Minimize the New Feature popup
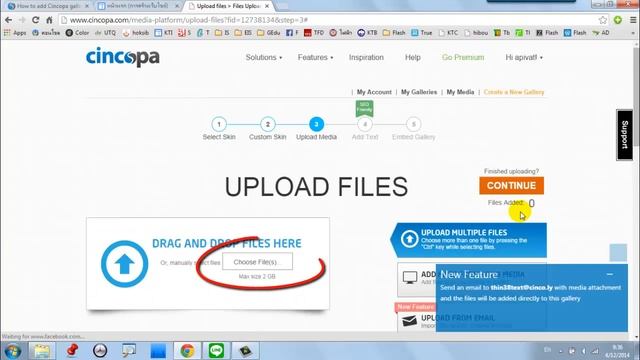 click(x=610, y=274)
